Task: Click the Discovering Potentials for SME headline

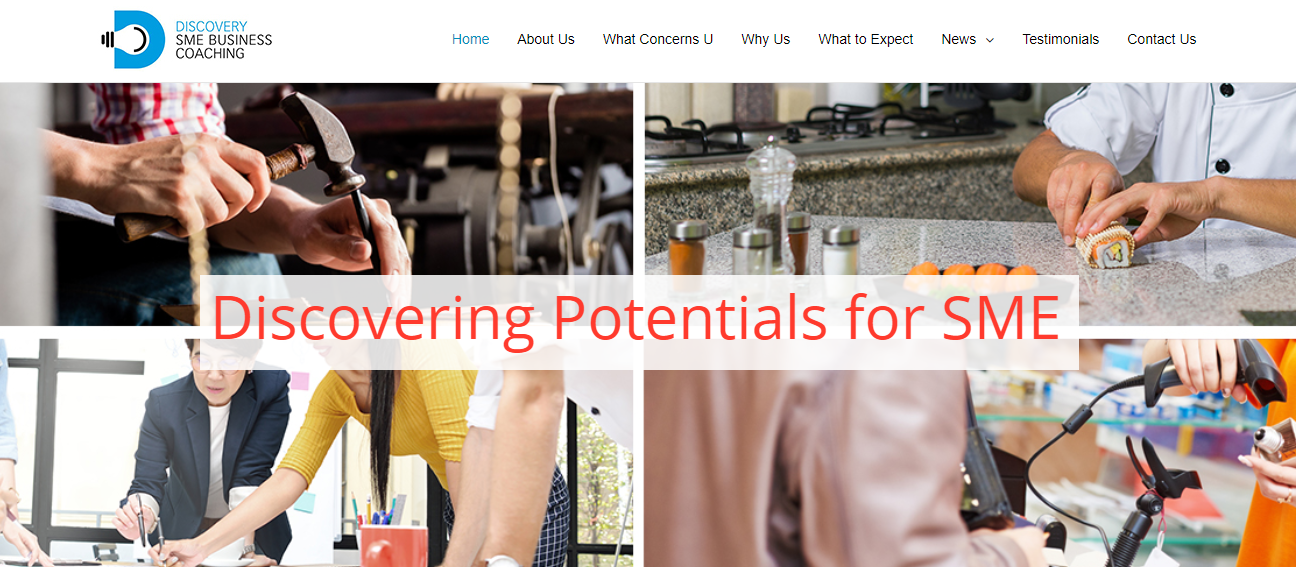Action: pyautogui.click(x=635, y=318)
